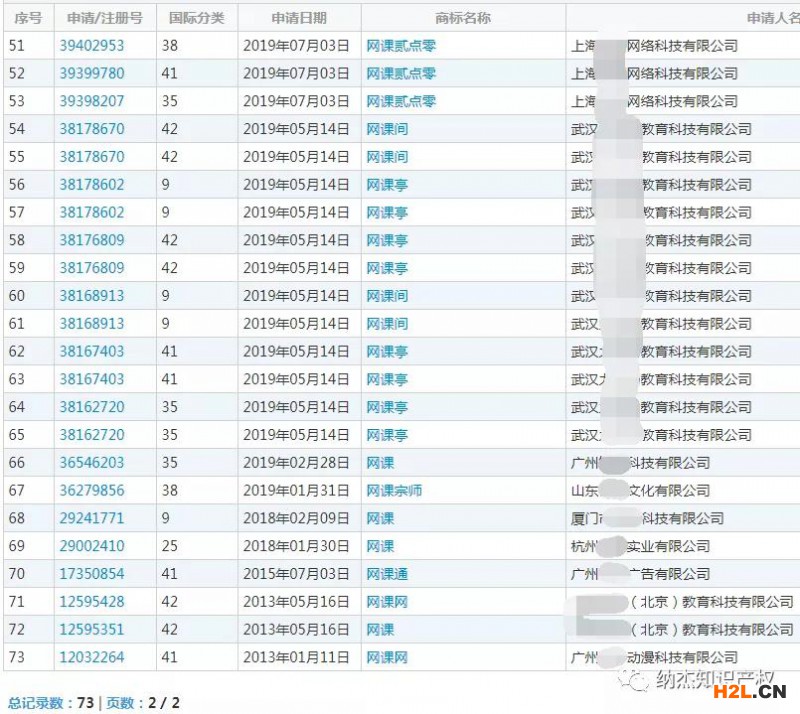This screenshot has height=714, width=800.
Task: Open registration 38178670 in row 54
Action: pos(92,129)
